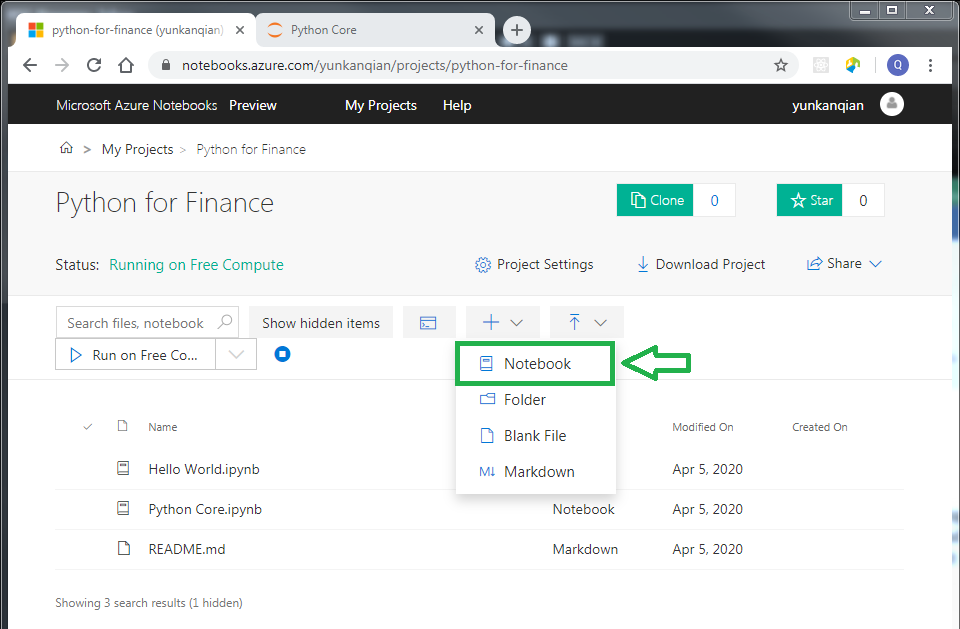The height and width of the screenshot is (629, 960).
Task: Click the home icon in the breadcrumb
Action: point(66,147)
